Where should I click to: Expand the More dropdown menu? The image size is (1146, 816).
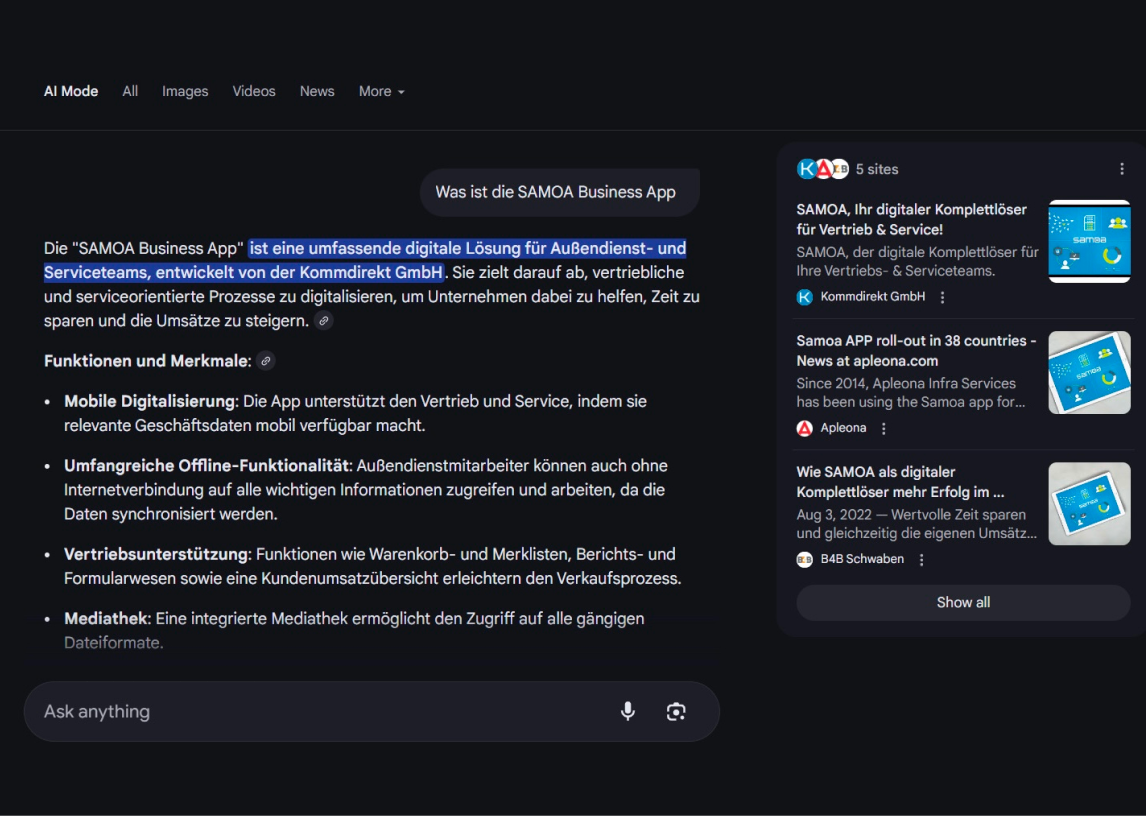tap(382, 91)
